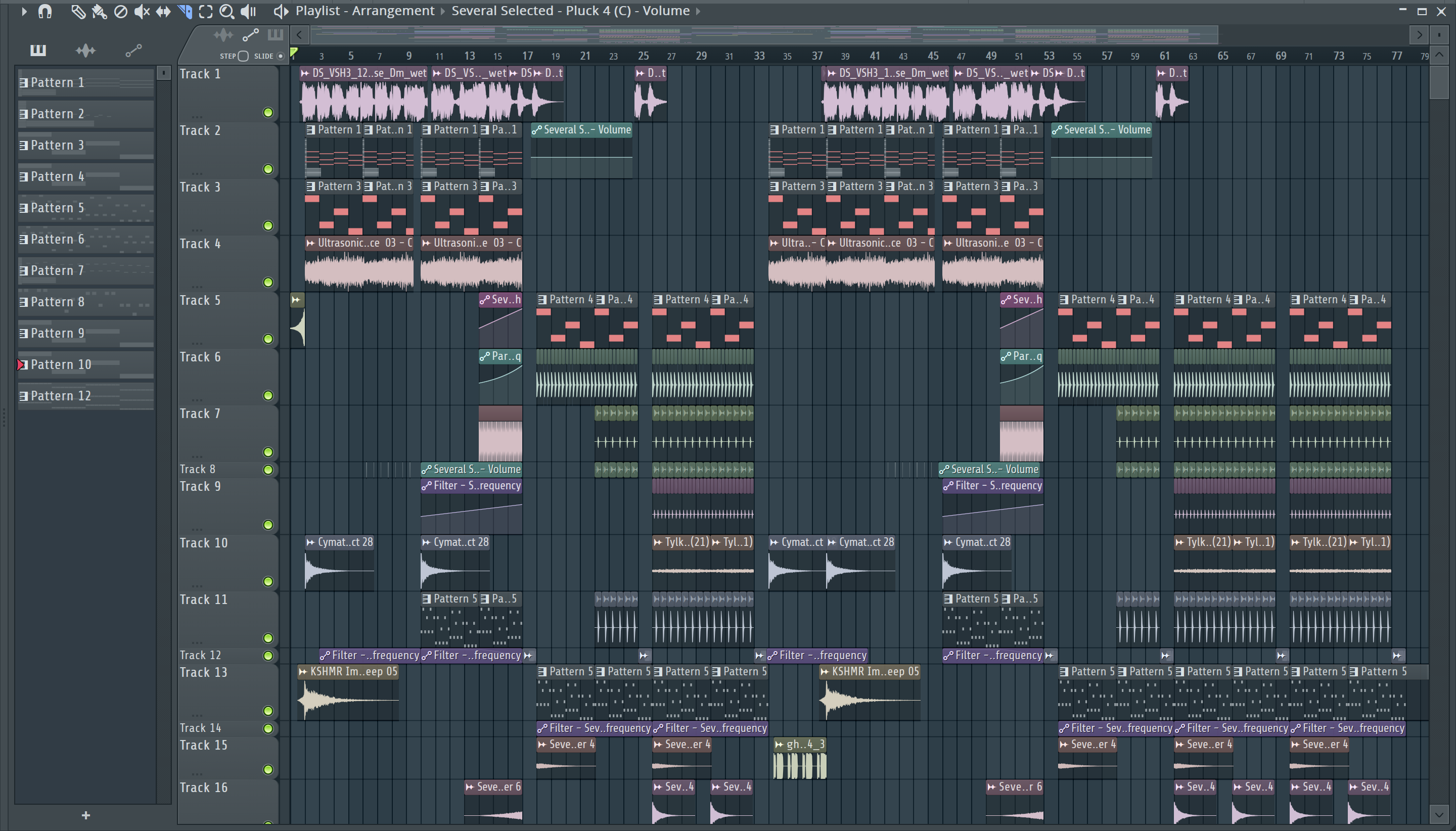Show automation clips in picker panel

(133, 51)
